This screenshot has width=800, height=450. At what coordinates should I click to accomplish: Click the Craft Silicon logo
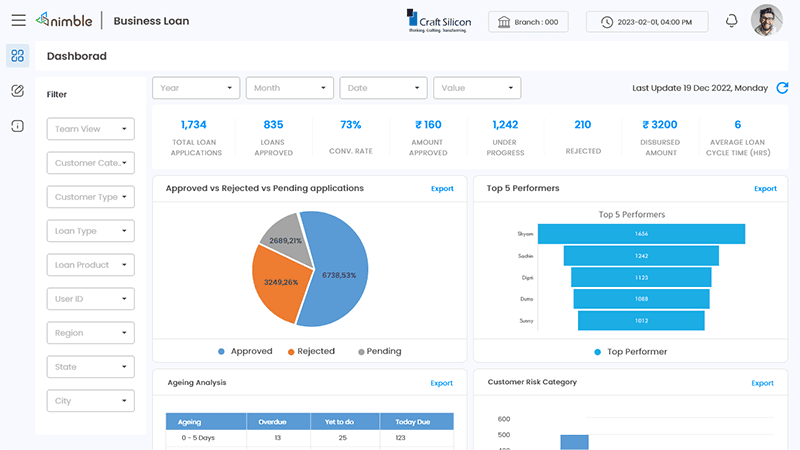click(439, 21)
